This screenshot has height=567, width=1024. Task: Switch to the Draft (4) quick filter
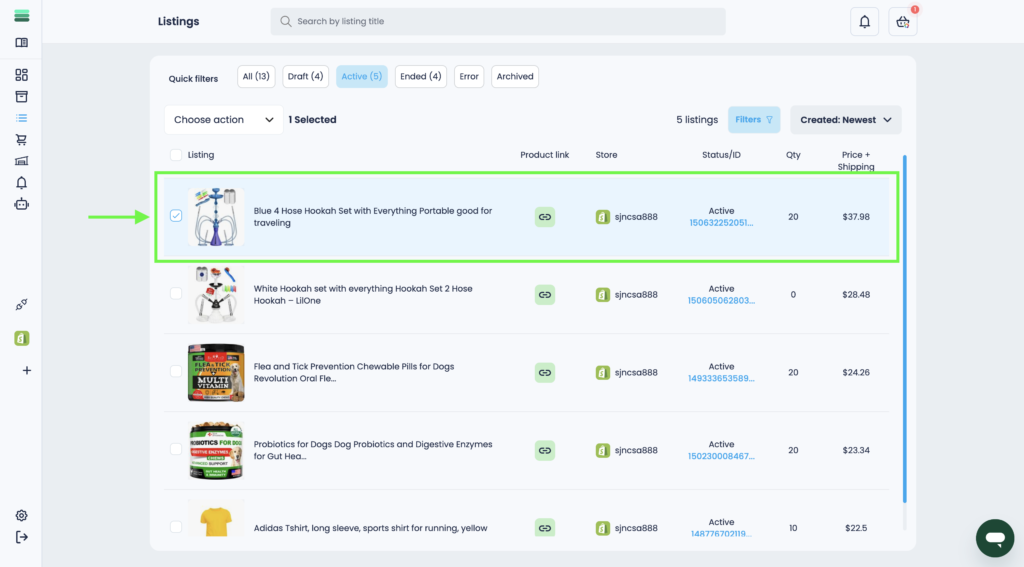tap(305, 77)
